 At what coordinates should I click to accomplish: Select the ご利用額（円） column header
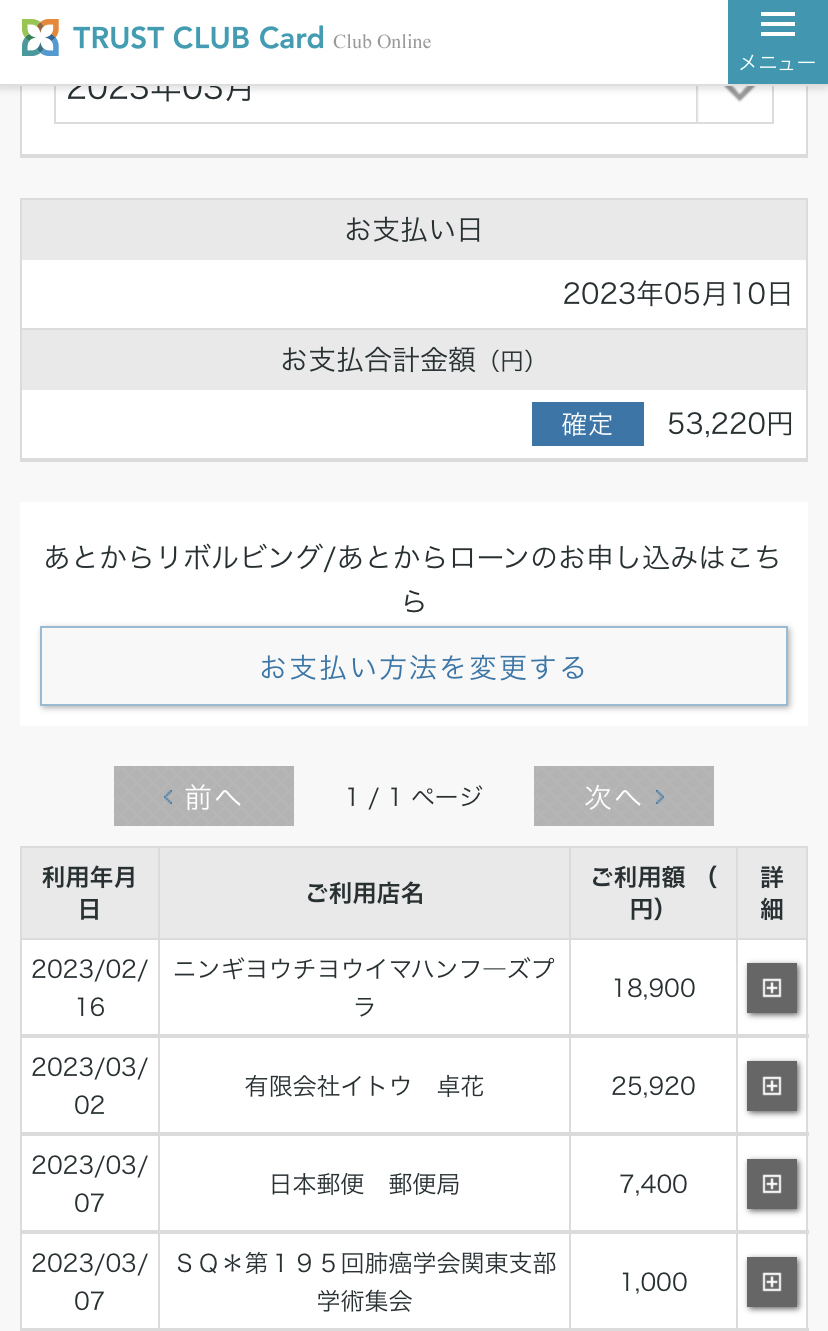click(653, 893)
